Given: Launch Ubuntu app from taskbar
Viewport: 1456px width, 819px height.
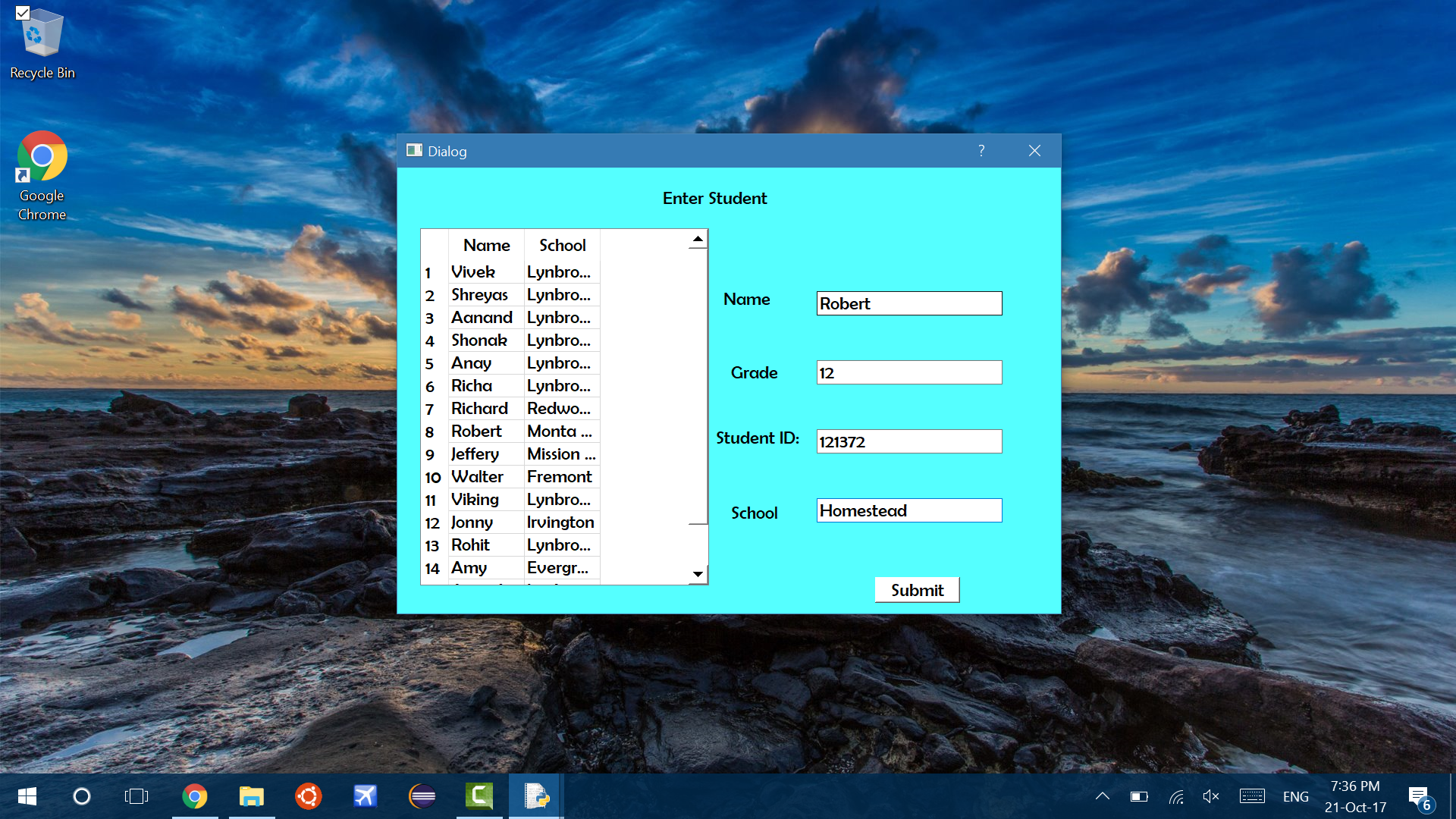Looking at the screenshot, I should click(x=309, y=796).
